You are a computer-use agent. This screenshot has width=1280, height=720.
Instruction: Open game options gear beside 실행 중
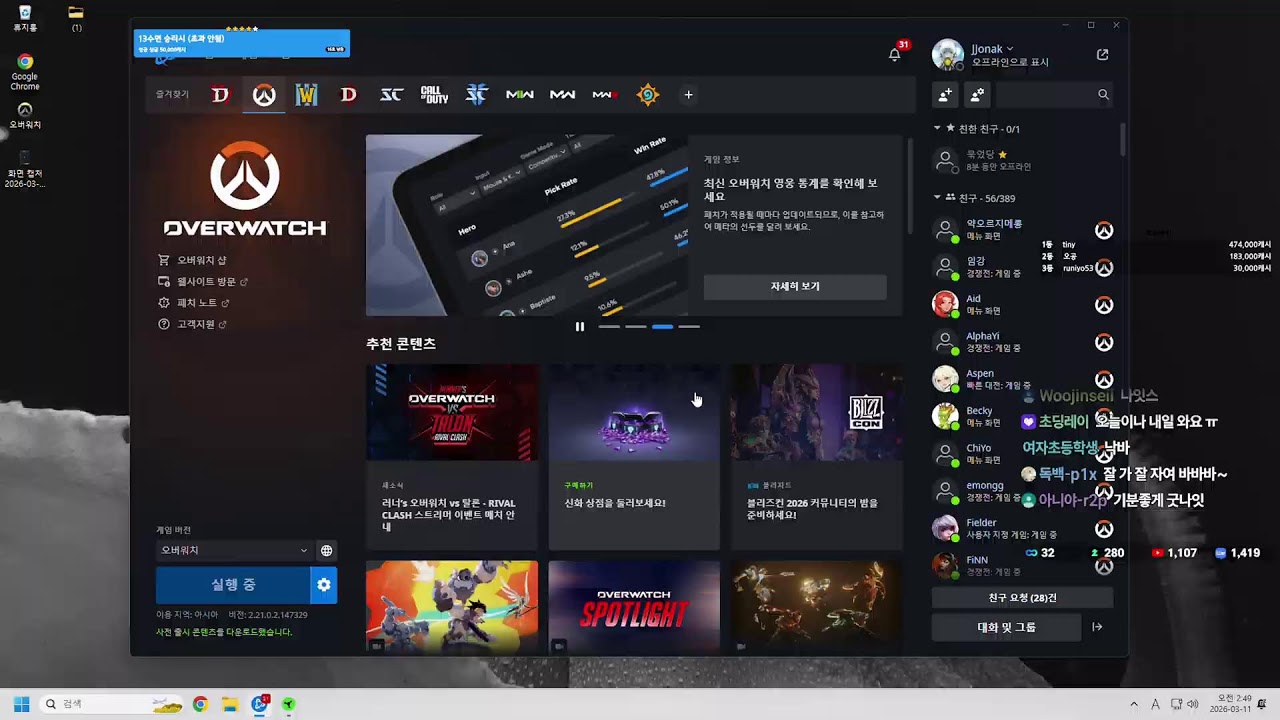tap(324, 585)
